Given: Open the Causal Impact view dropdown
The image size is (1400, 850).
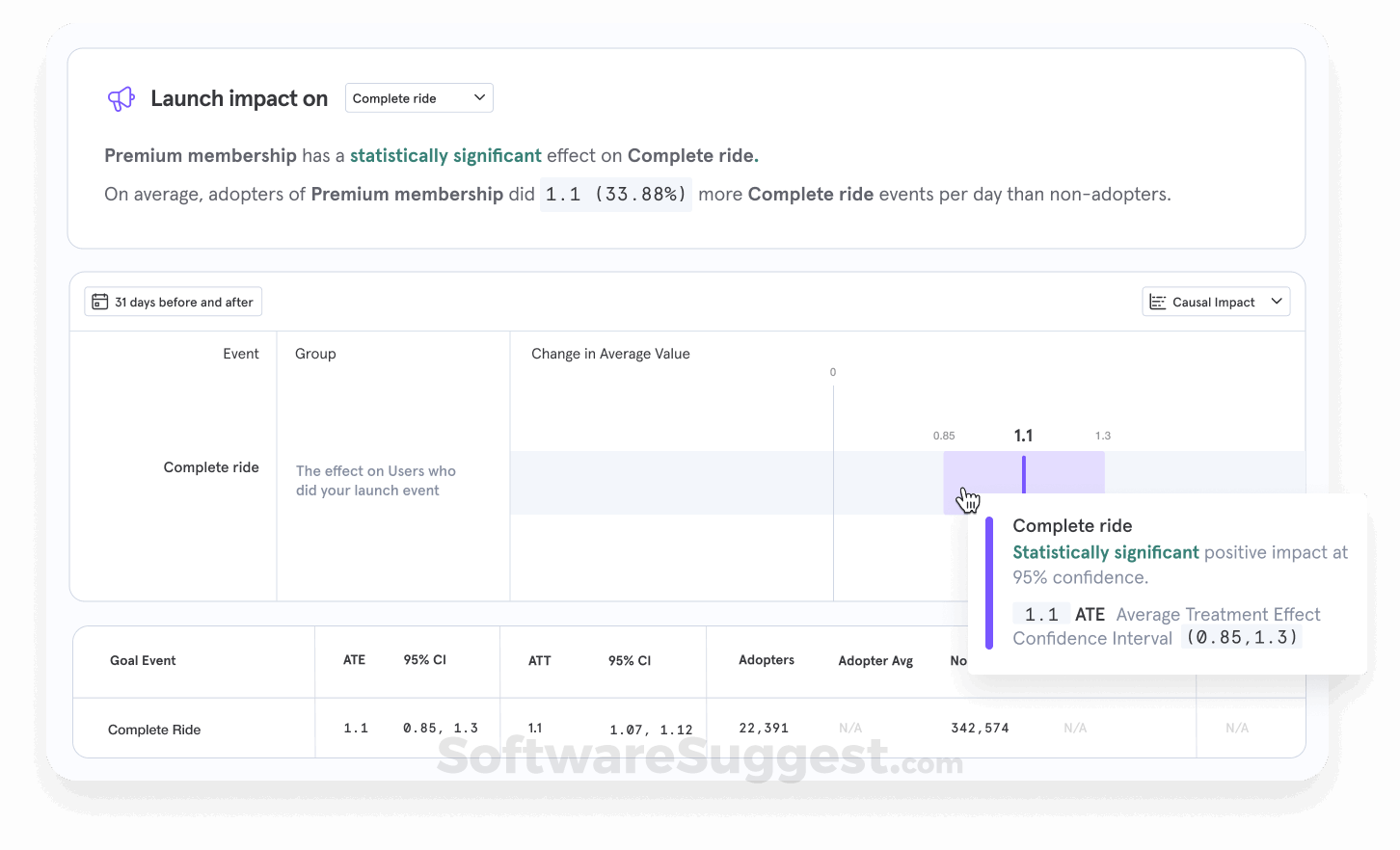Looking at the screenshot, I should click(x=1216, y=301).
